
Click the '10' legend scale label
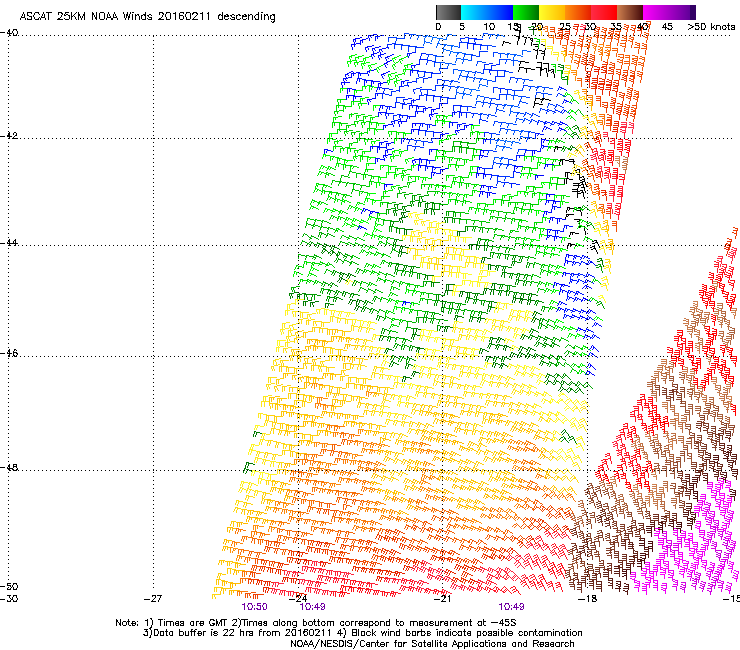pyautogui.click(x=489, y=27)
